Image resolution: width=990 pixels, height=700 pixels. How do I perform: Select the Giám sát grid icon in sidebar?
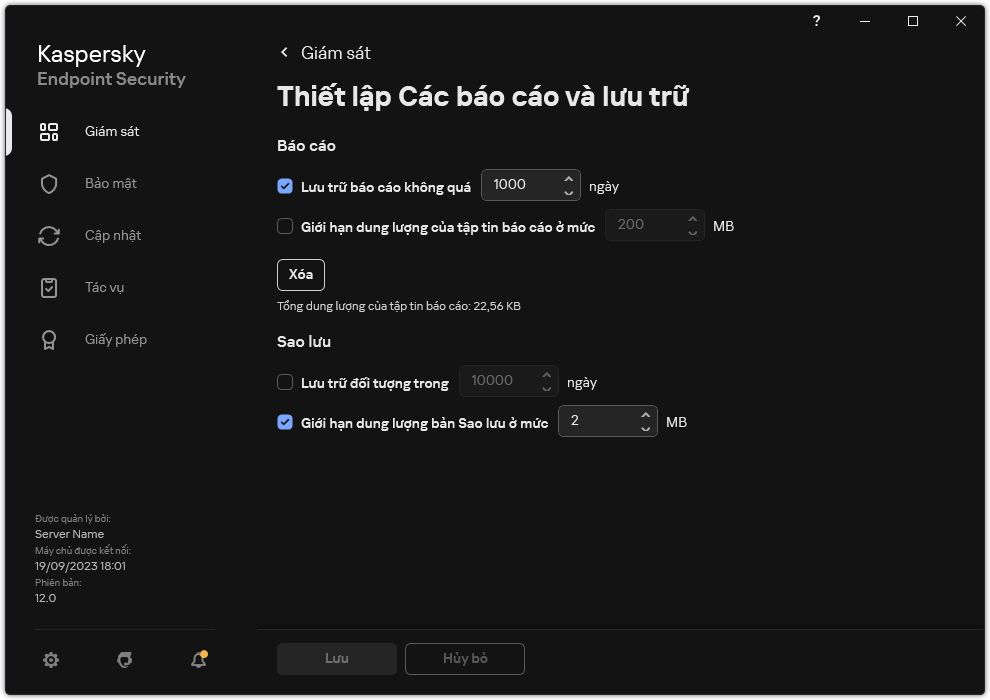[48, 131]
